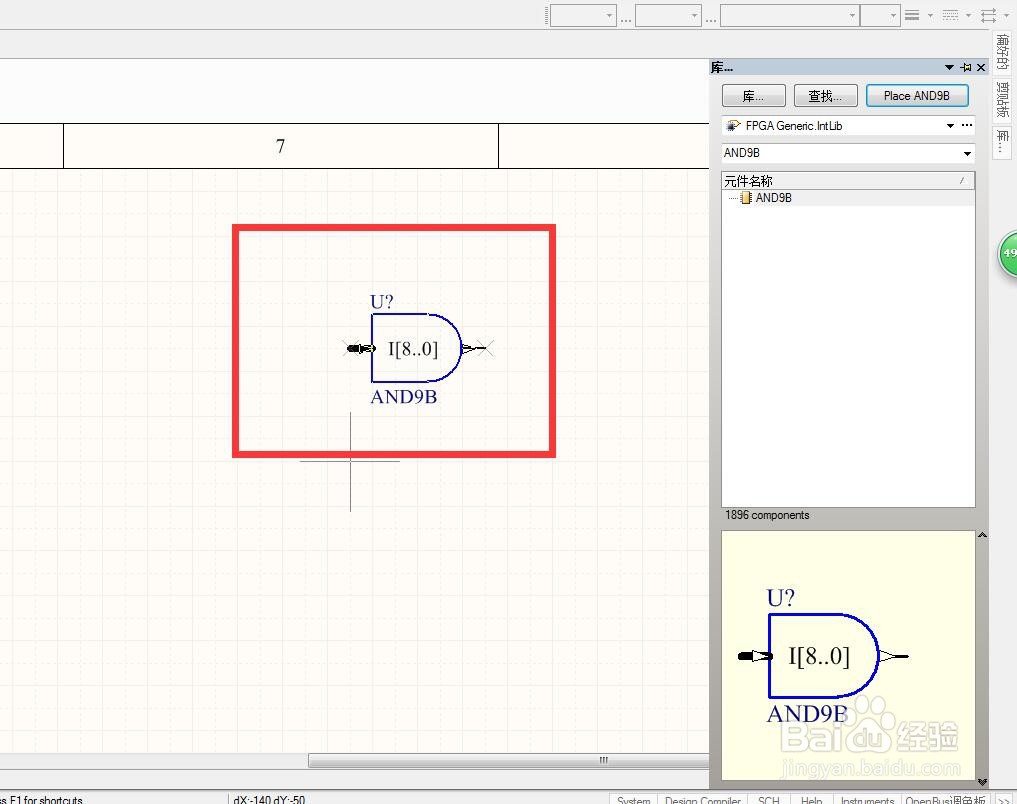This screenshot has height=804, width=1017.
Task: Click the dashed line style icon
Action: [x=950, y=15]
